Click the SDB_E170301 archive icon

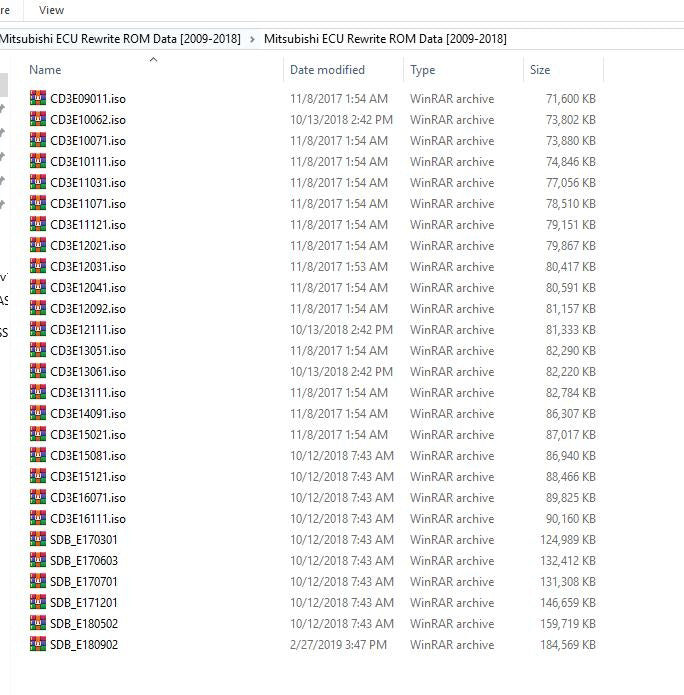[x=38, y=540]
